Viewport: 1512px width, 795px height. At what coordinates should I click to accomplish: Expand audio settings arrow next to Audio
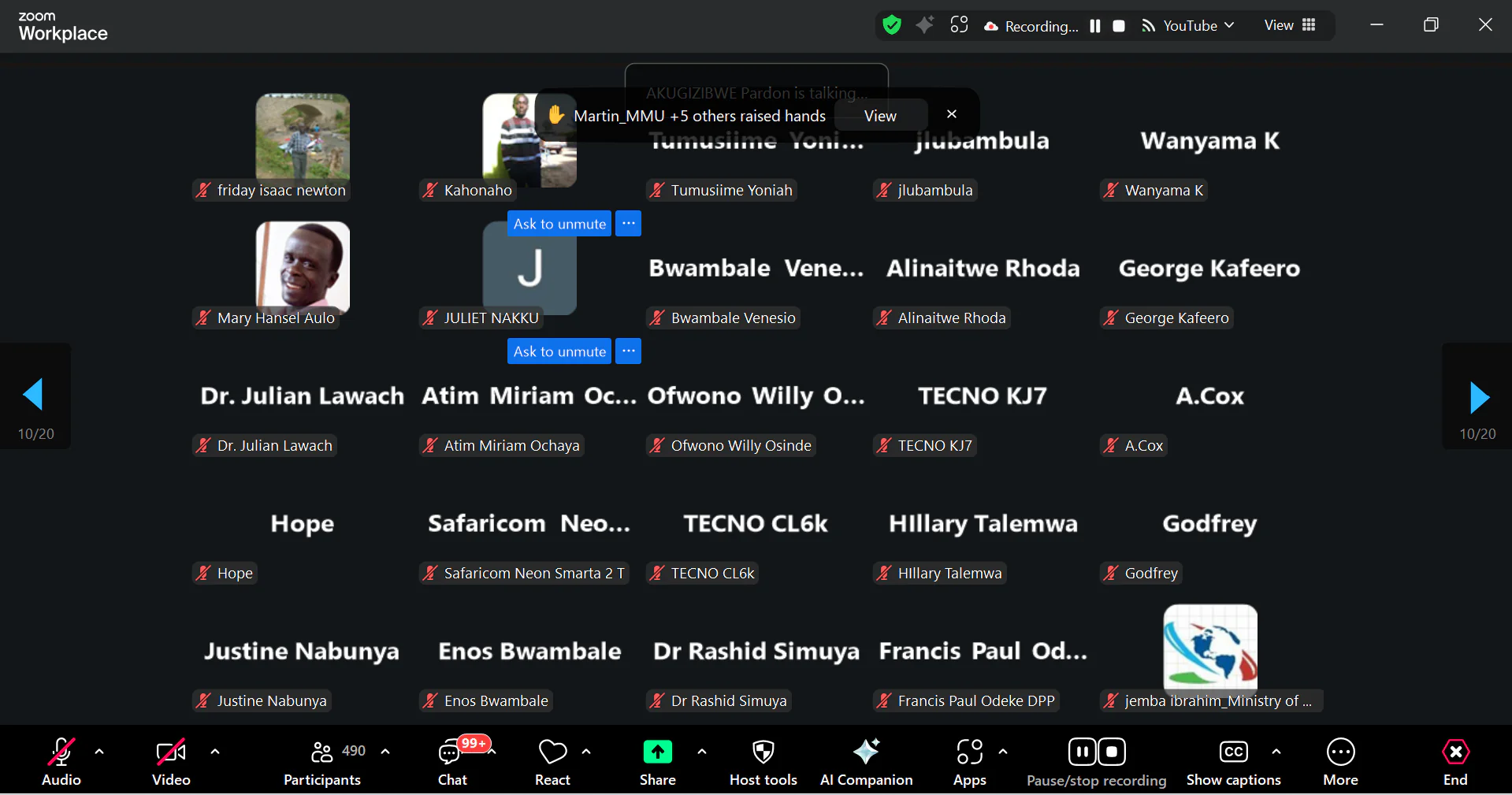point(99,752)
